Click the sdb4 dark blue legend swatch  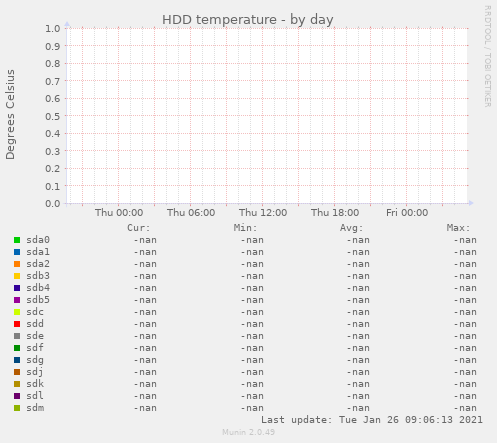point(17,288)
